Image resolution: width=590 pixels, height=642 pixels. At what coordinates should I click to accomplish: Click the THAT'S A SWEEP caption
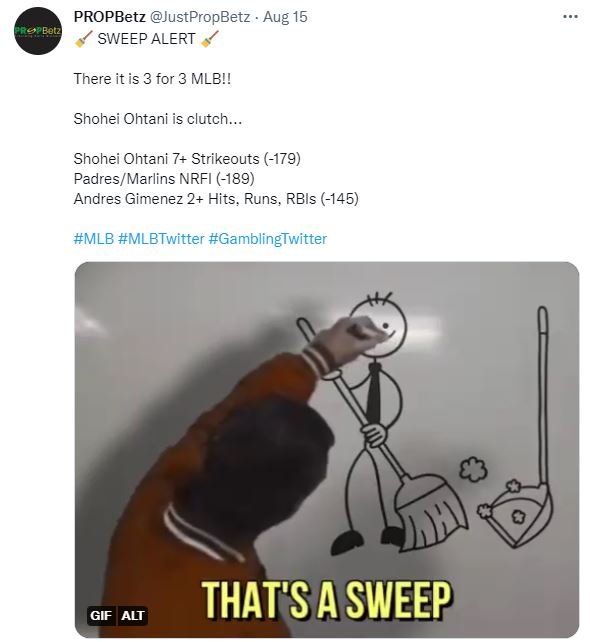tap(326, 600)
